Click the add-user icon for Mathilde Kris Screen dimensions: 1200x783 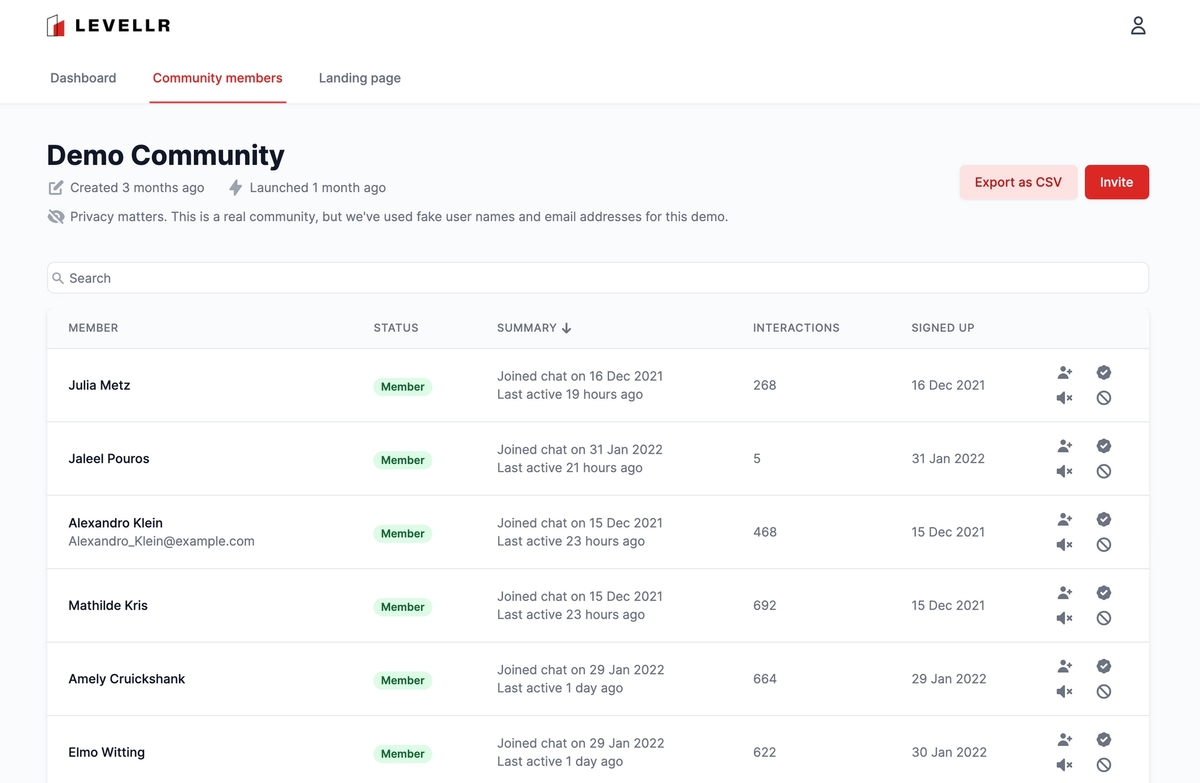coord(1065,593)
